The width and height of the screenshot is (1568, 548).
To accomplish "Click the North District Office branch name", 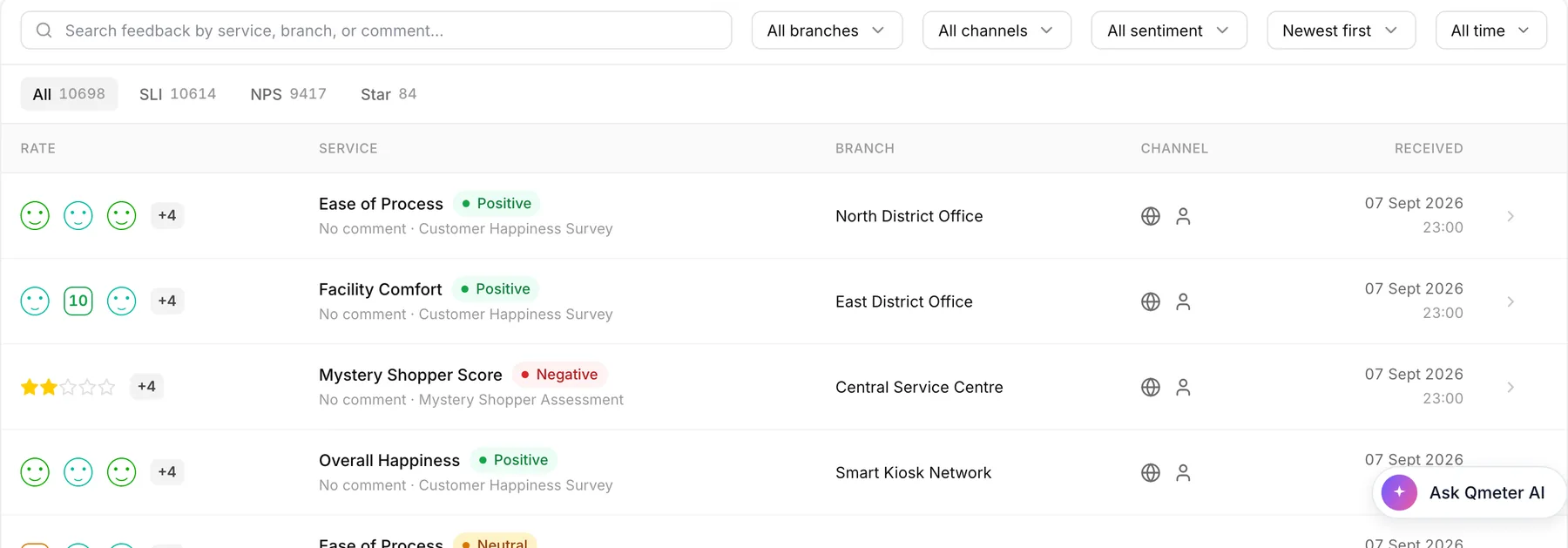I will (909, 216).
